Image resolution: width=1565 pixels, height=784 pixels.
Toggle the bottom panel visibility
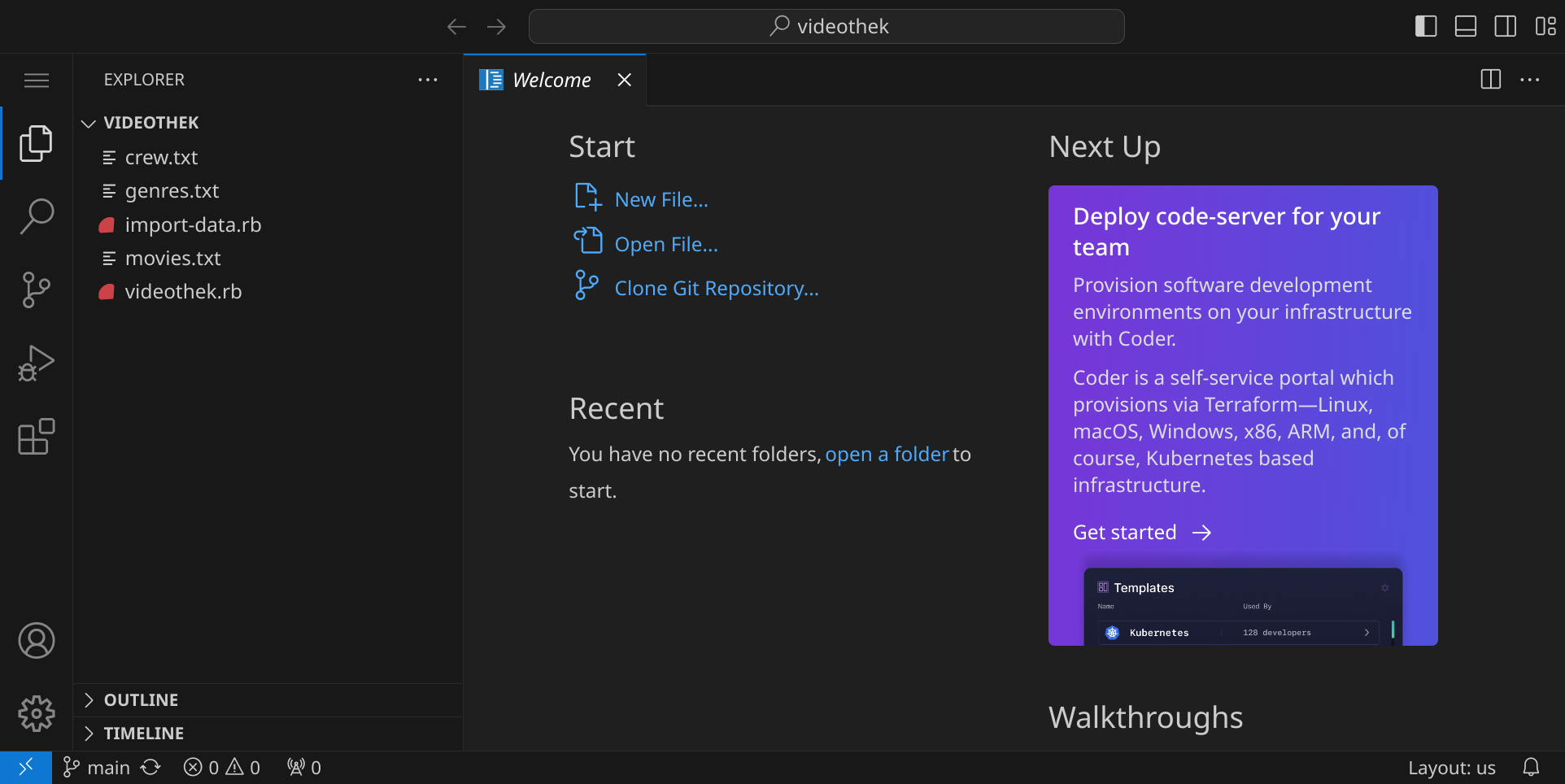pyautogui.click(x=1465, y=26)
